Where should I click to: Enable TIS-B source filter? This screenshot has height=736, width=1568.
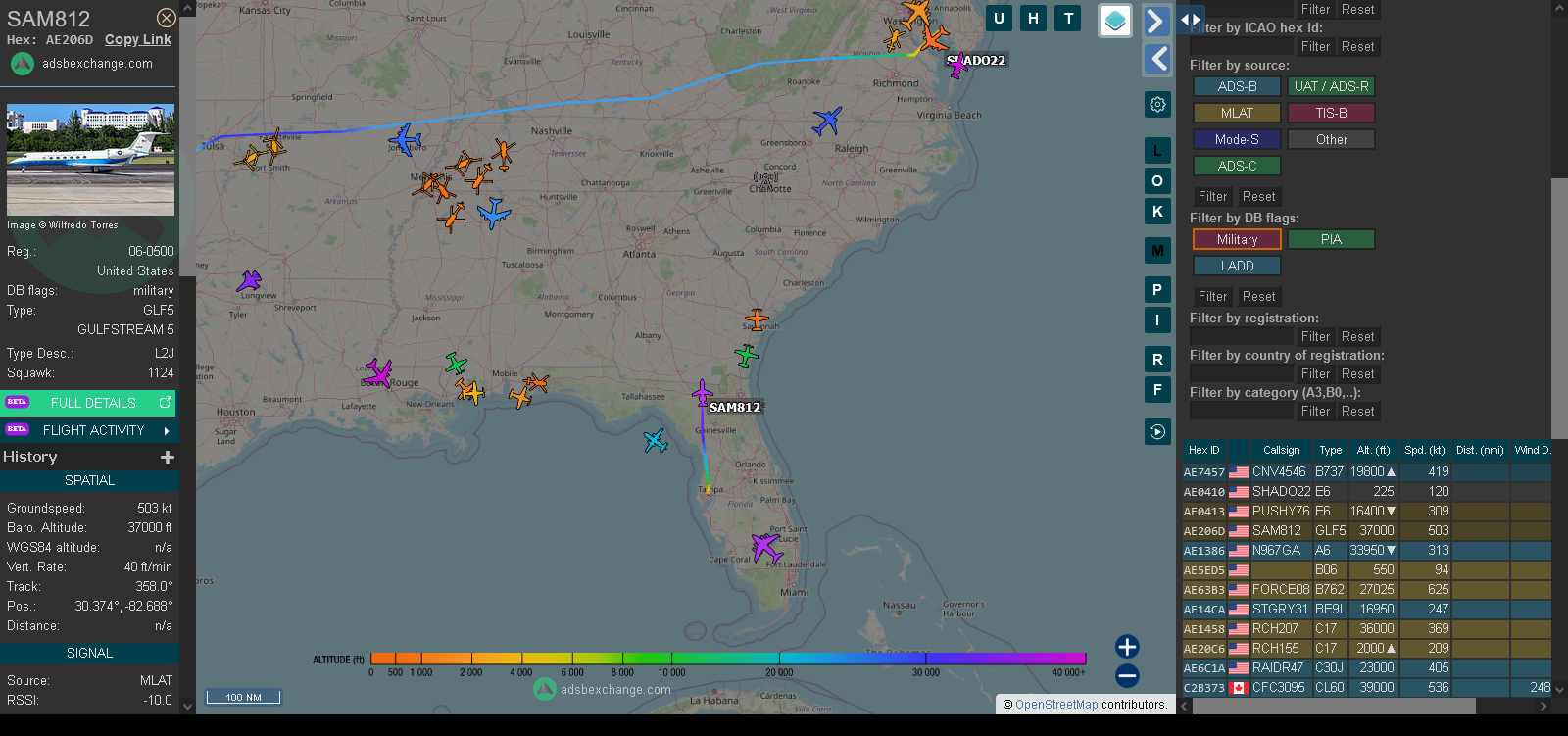point(1331,113)
